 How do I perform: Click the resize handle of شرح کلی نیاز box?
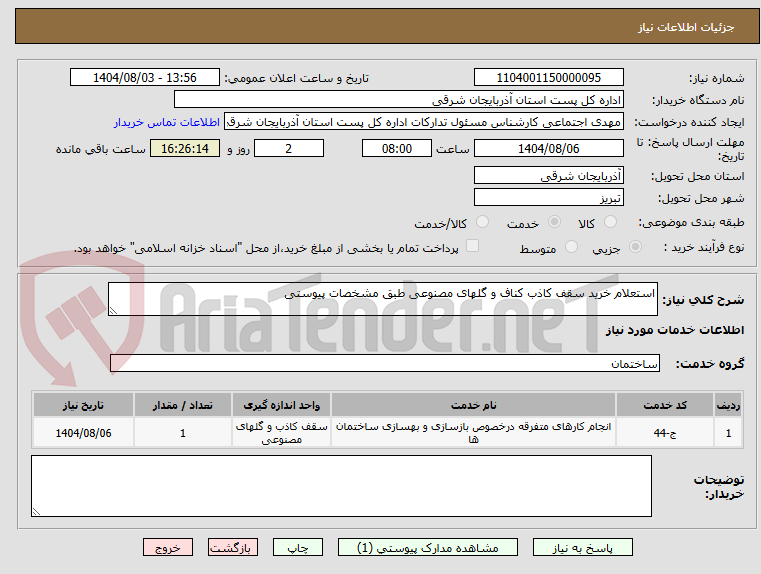[113, 311]
